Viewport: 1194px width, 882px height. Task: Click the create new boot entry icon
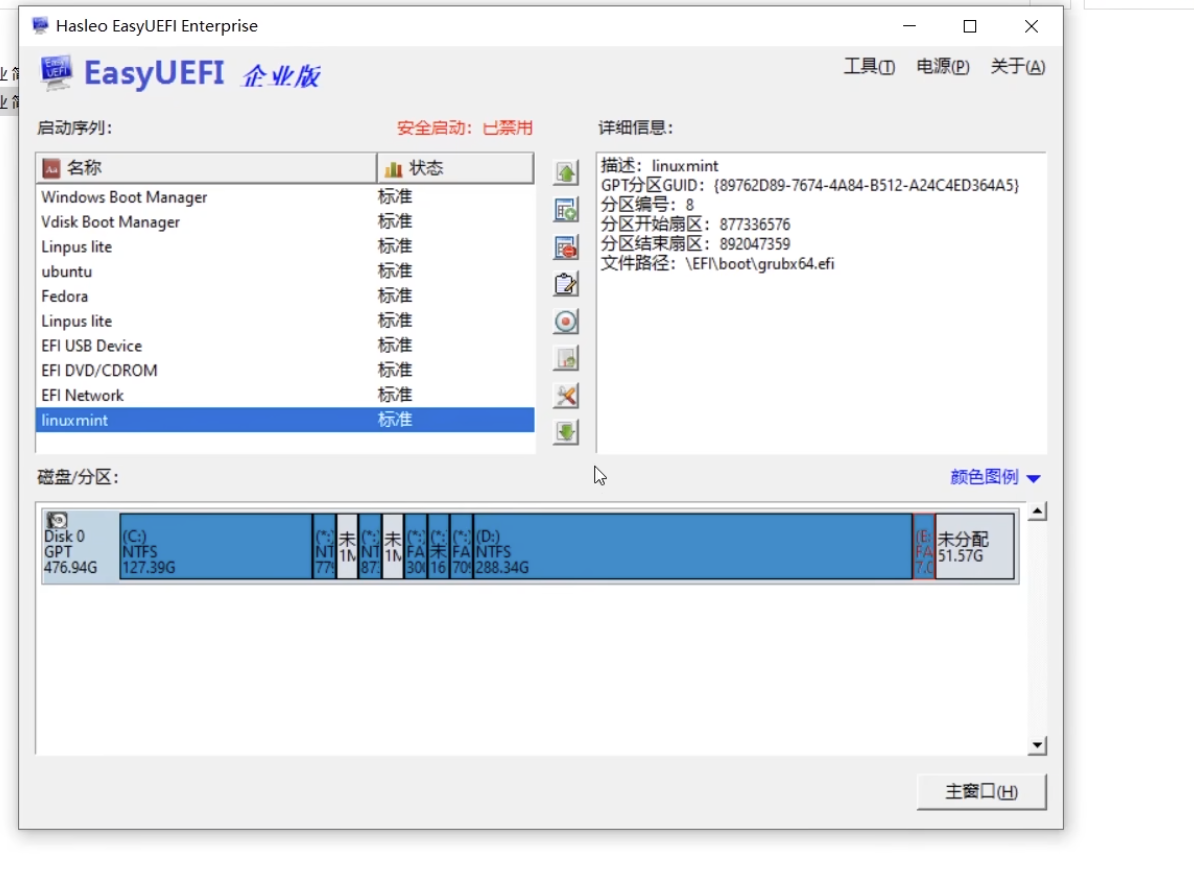(566, 210)
